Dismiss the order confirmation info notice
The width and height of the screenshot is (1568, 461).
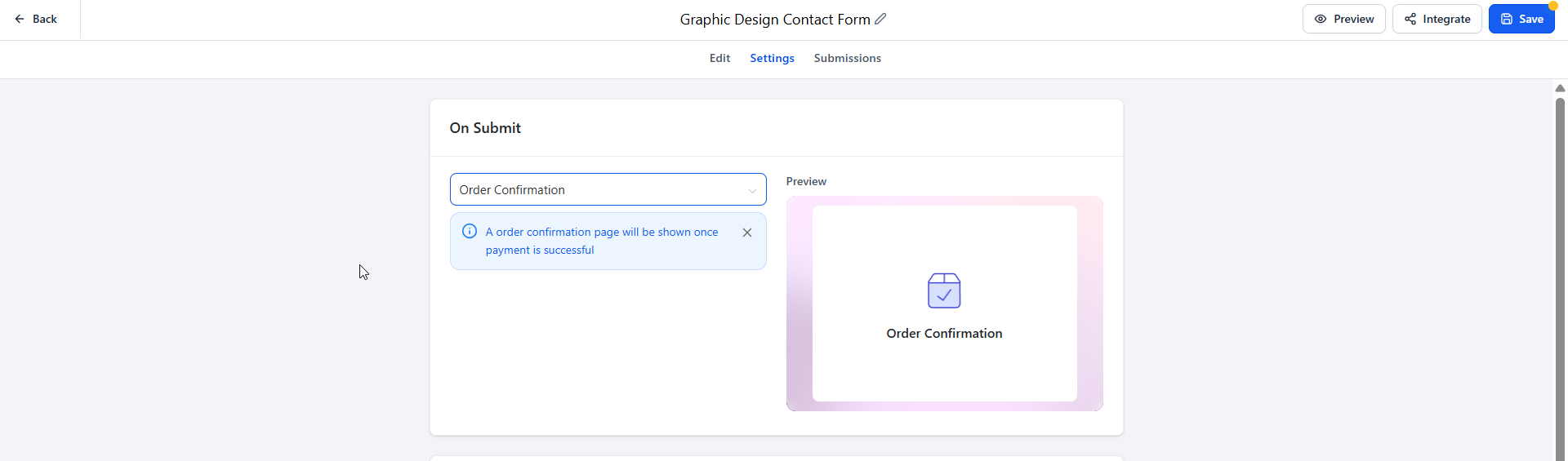(747, 233)
